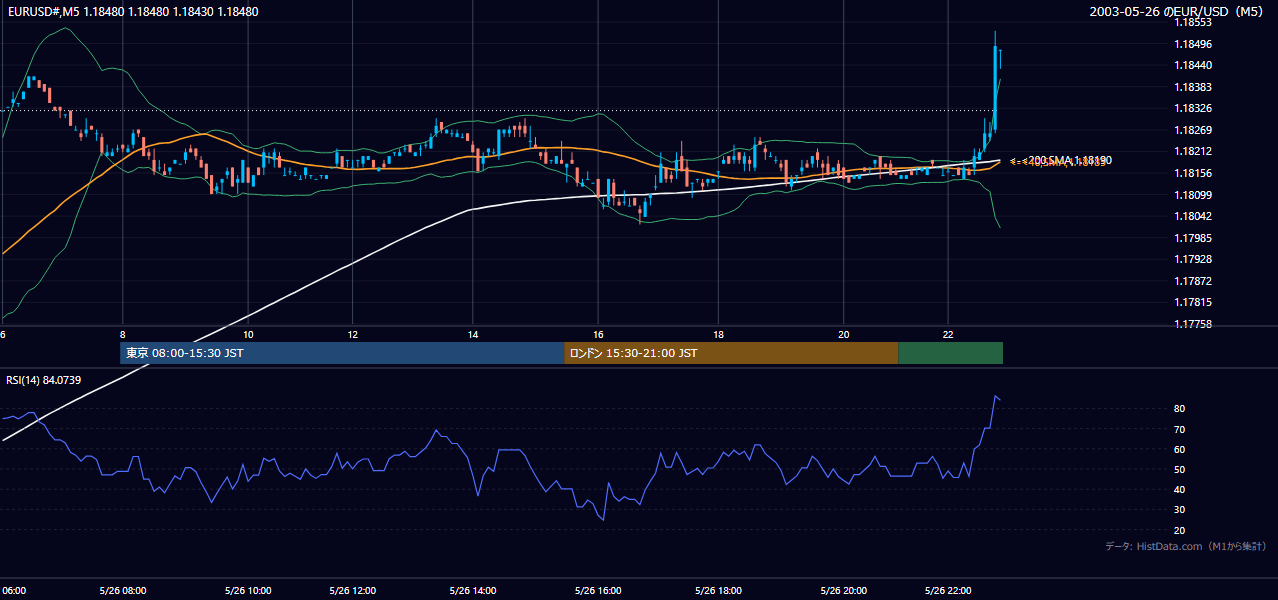Click the RSI(14) 84.0739 indicator label

click(44, 380)
